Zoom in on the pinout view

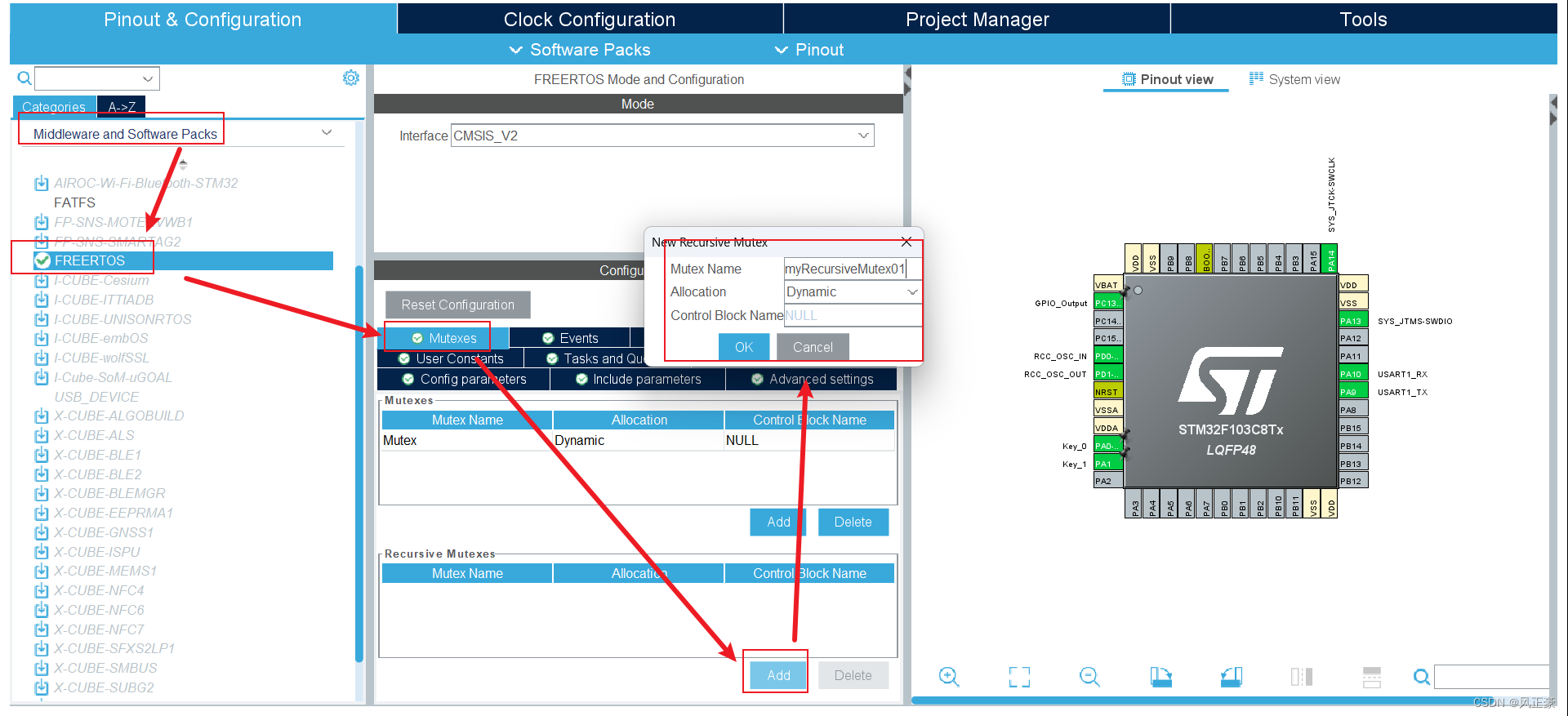(948, 676)
